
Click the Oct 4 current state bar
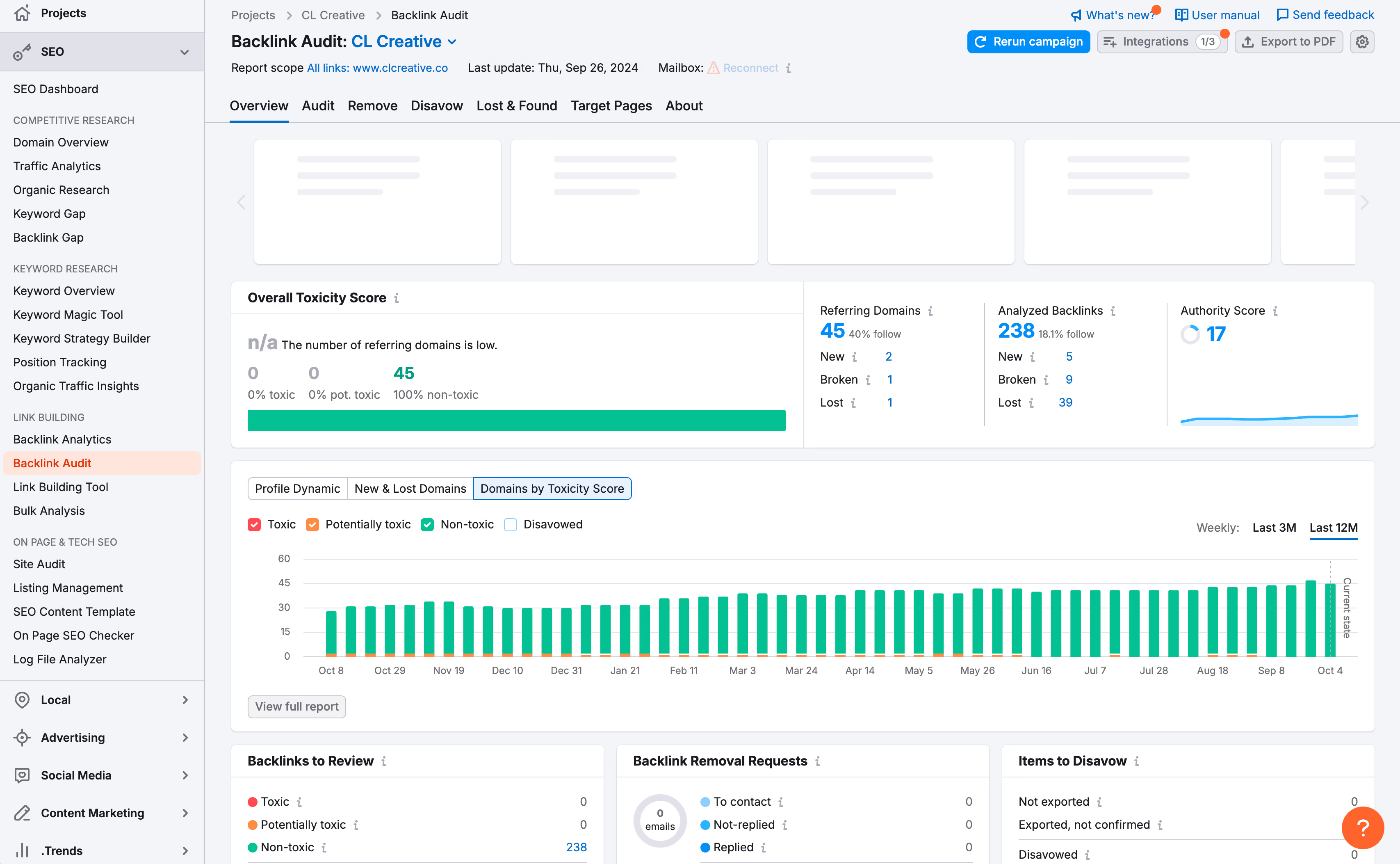point(1330,620)
